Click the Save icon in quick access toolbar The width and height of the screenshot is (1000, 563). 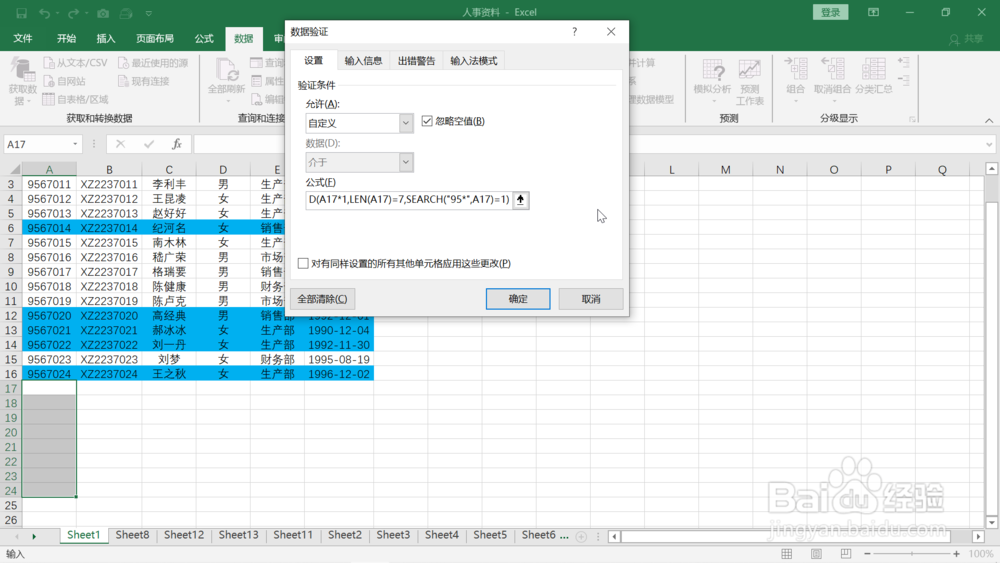coord(21,13)
